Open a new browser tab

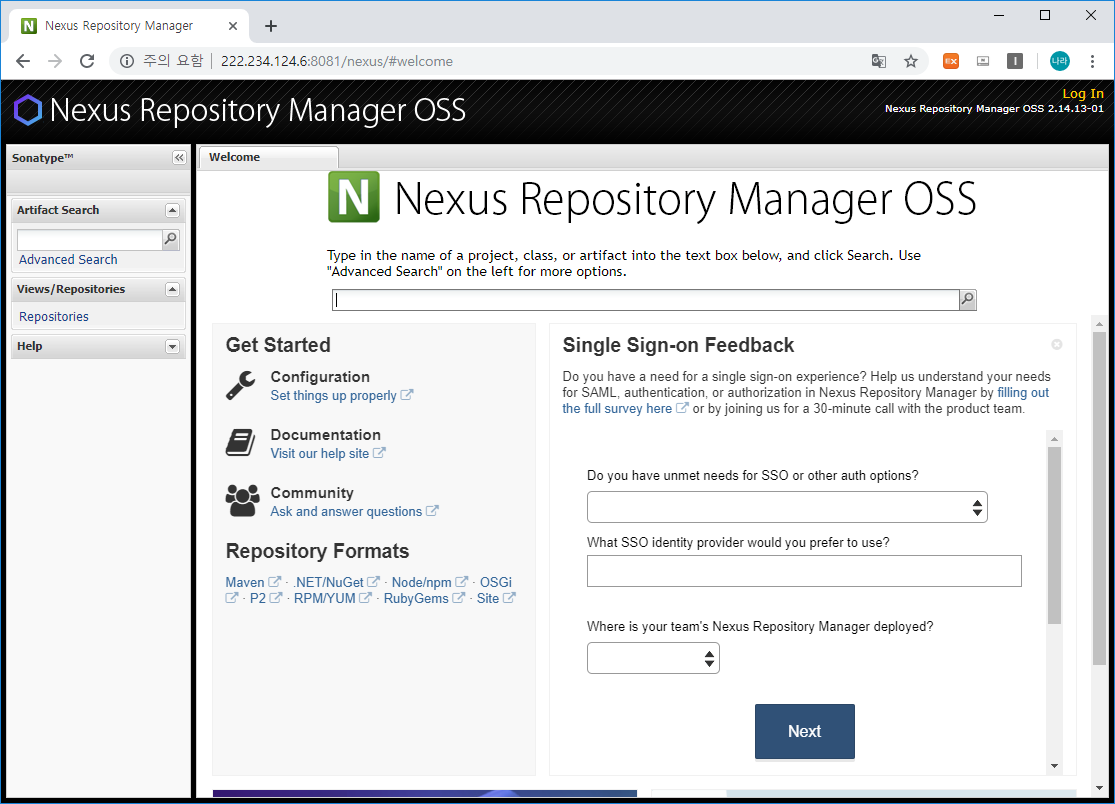(x=271, y=26)
